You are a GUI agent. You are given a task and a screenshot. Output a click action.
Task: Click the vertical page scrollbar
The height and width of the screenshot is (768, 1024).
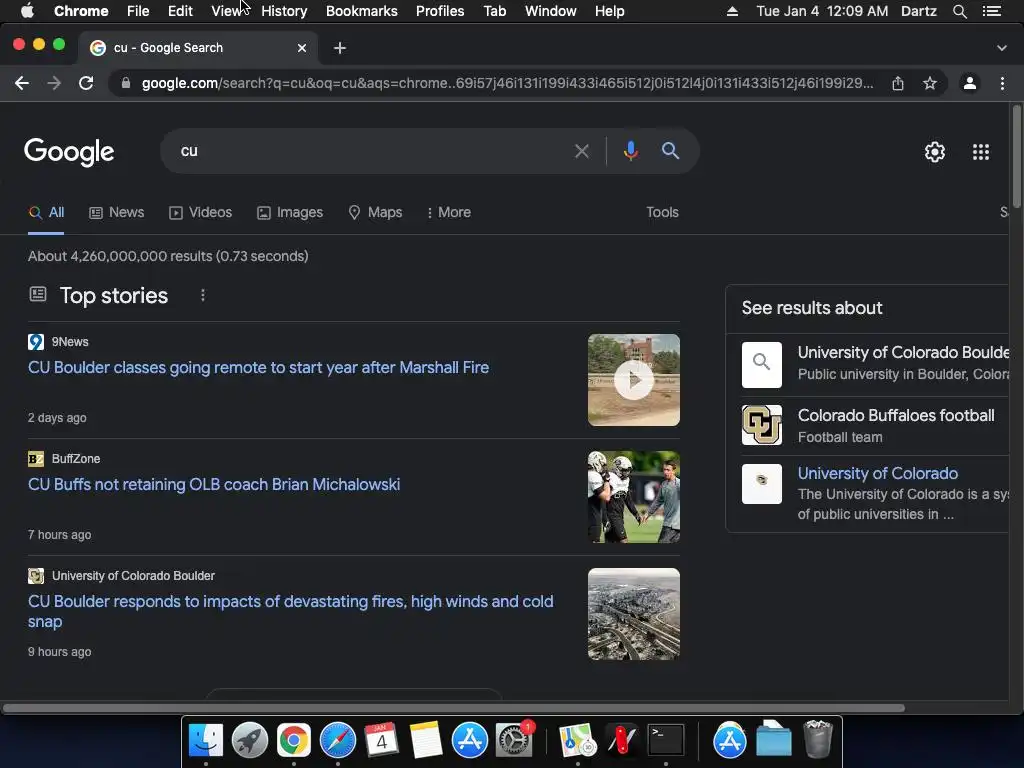(x=1016, y=157)
